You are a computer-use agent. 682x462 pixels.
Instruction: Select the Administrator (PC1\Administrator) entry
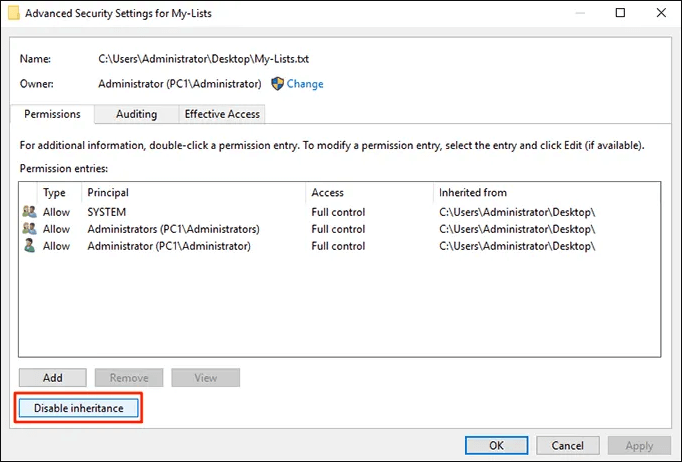[x=168, y=246]
